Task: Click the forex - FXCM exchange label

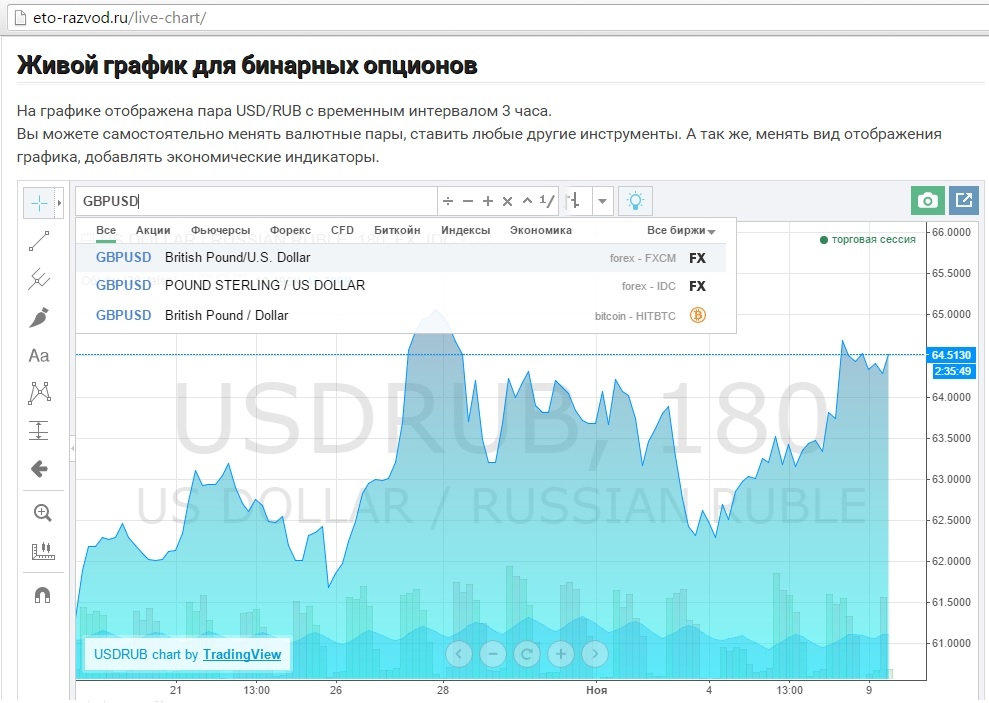Action: click(x=643, y=259)
